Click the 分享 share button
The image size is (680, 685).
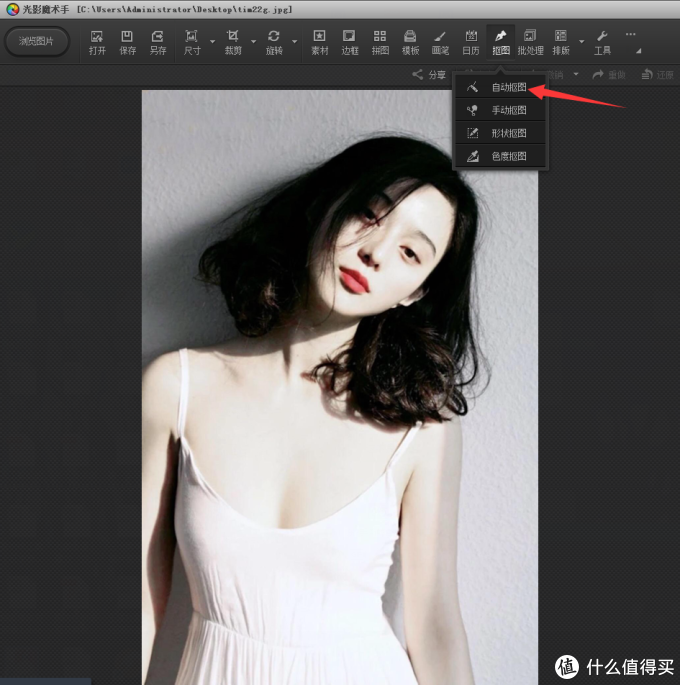coord(429,75)
